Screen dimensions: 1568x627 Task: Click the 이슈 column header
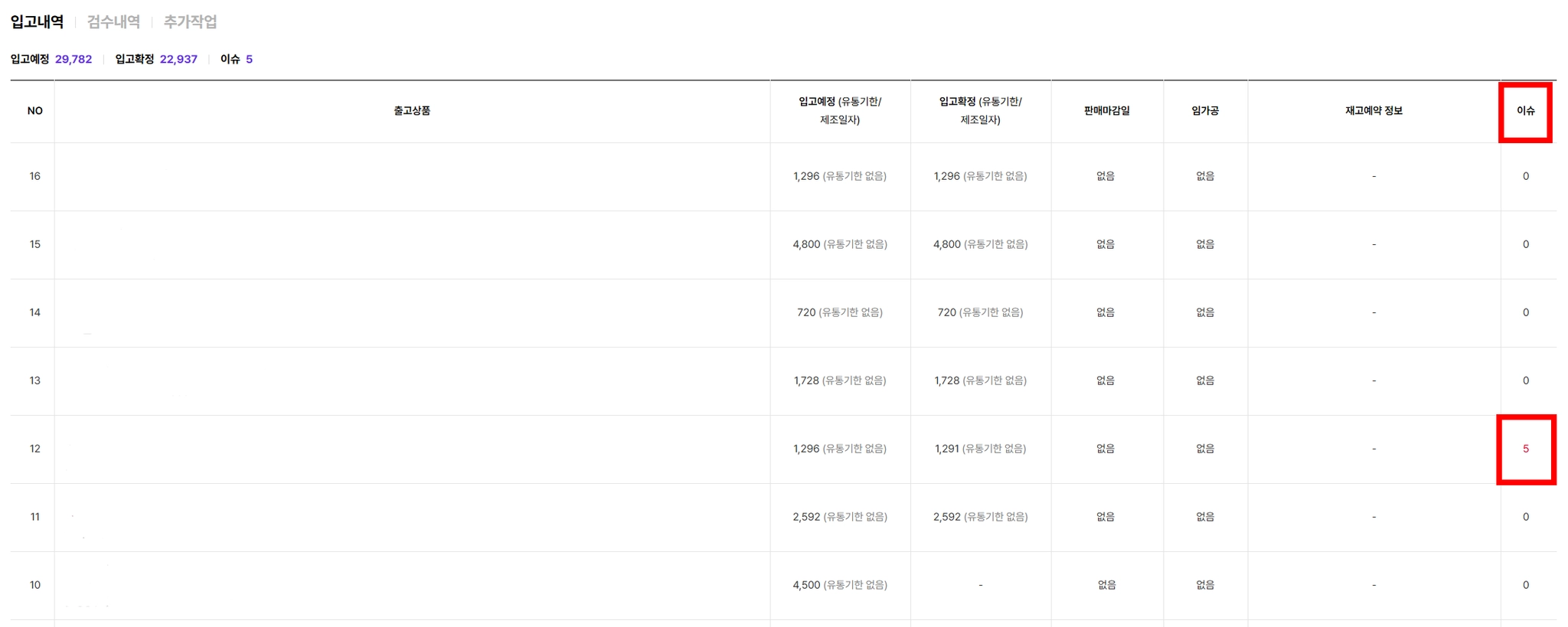(x=1525, y=111)
